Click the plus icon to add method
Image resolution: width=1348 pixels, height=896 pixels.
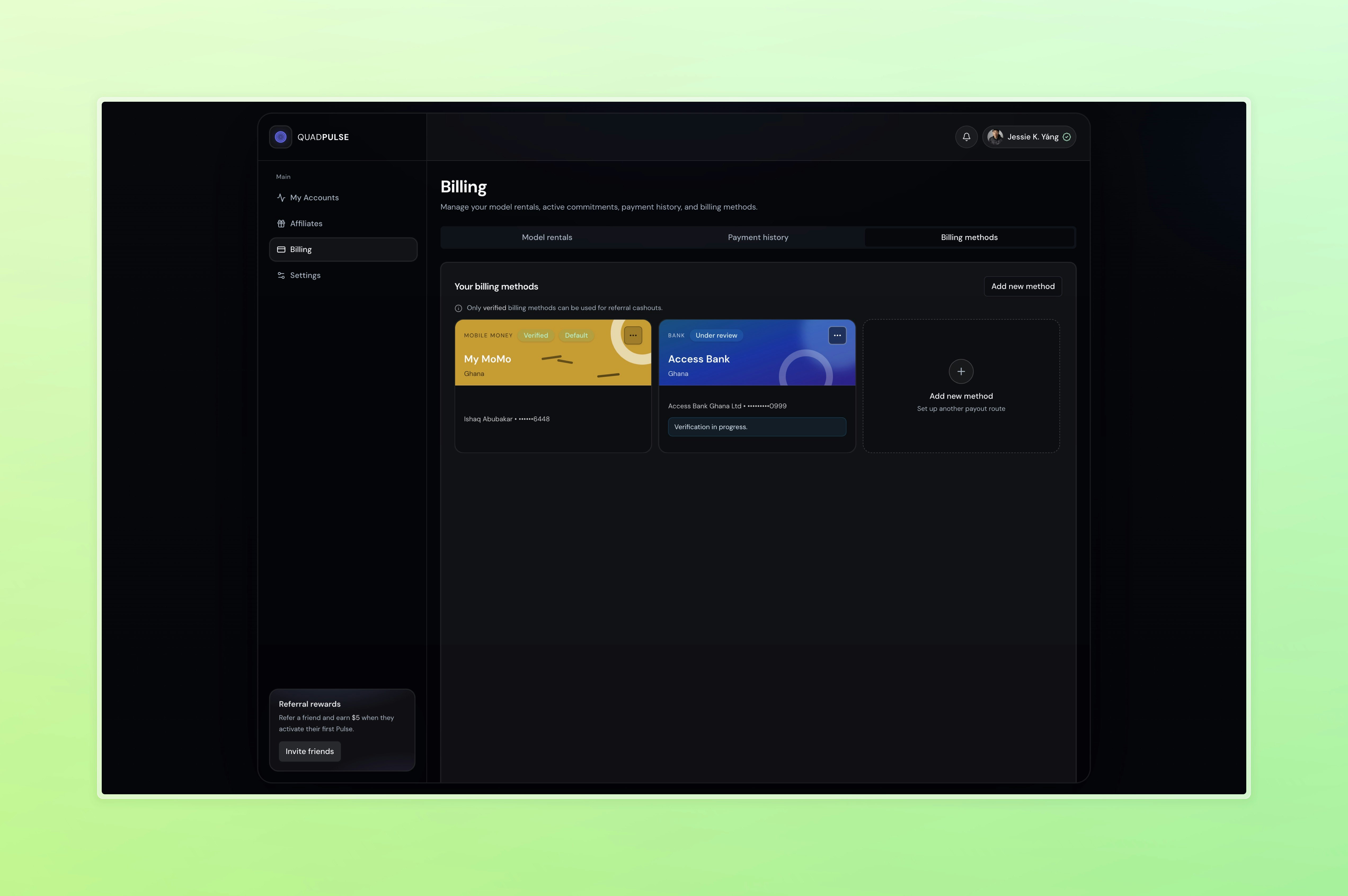pyautogui.click(x=961, y=371)
